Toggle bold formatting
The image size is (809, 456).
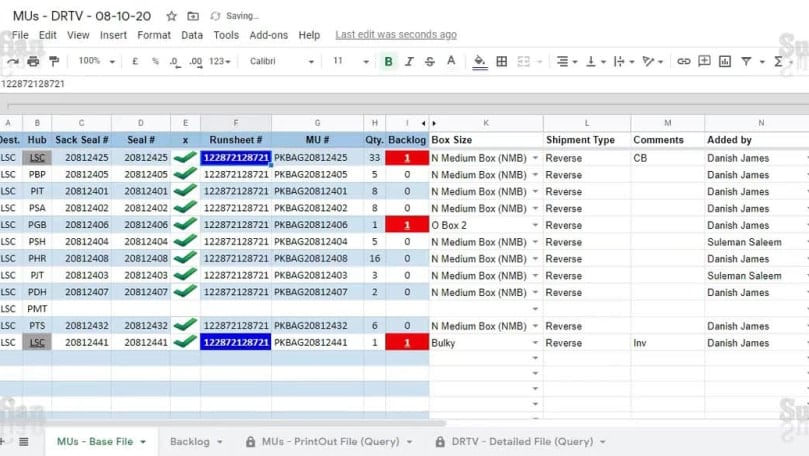[389, 61]
